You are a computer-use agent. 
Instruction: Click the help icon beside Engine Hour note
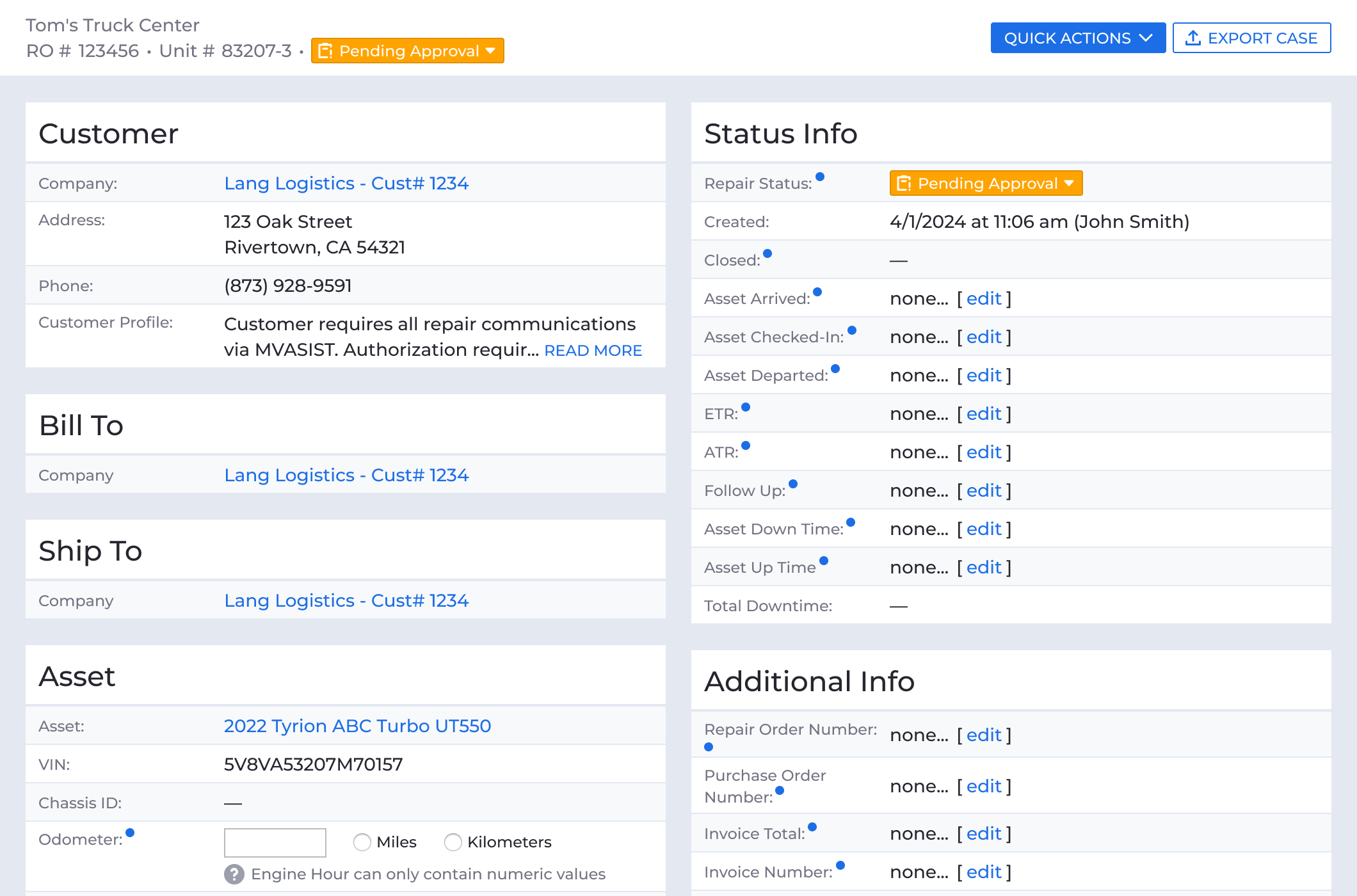(x=234, y=874)
